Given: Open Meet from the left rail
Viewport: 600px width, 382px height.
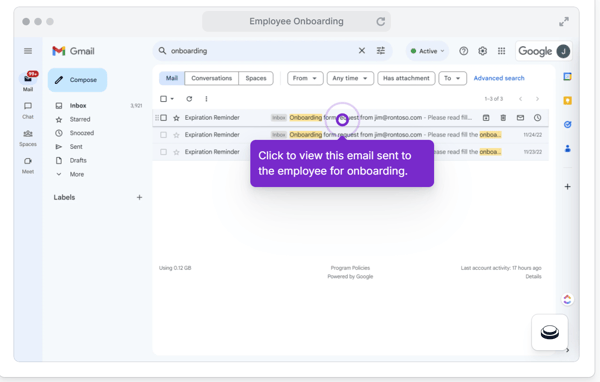Looking at the screenshot, I should (28, 165).
